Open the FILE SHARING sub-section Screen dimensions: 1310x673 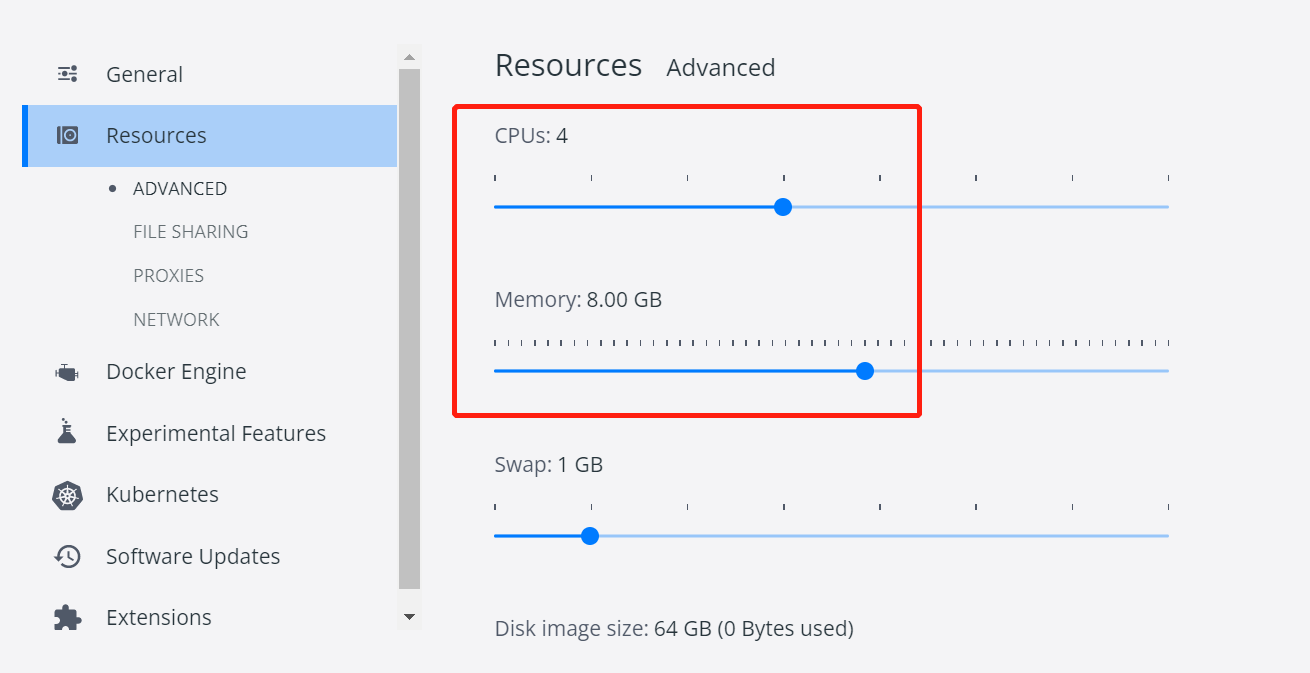(x=190, y=231)
